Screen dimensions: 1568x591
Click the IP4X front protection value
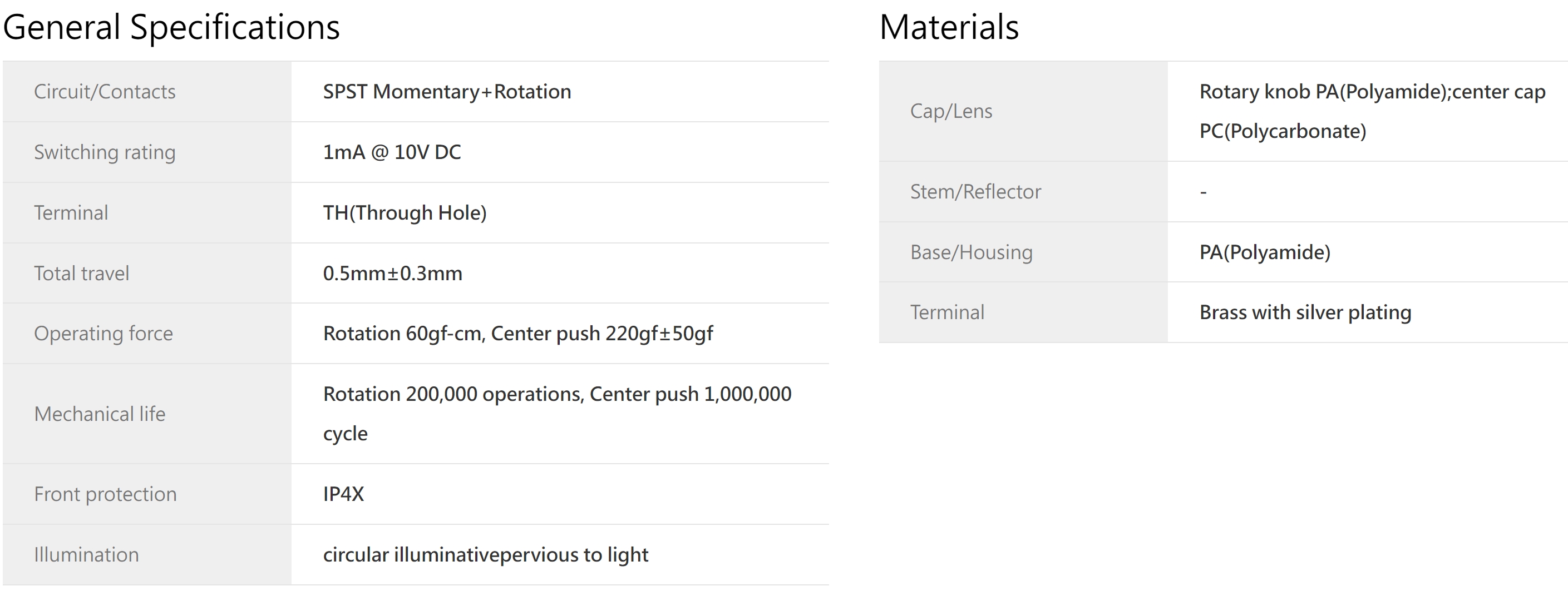coord(343,494)
